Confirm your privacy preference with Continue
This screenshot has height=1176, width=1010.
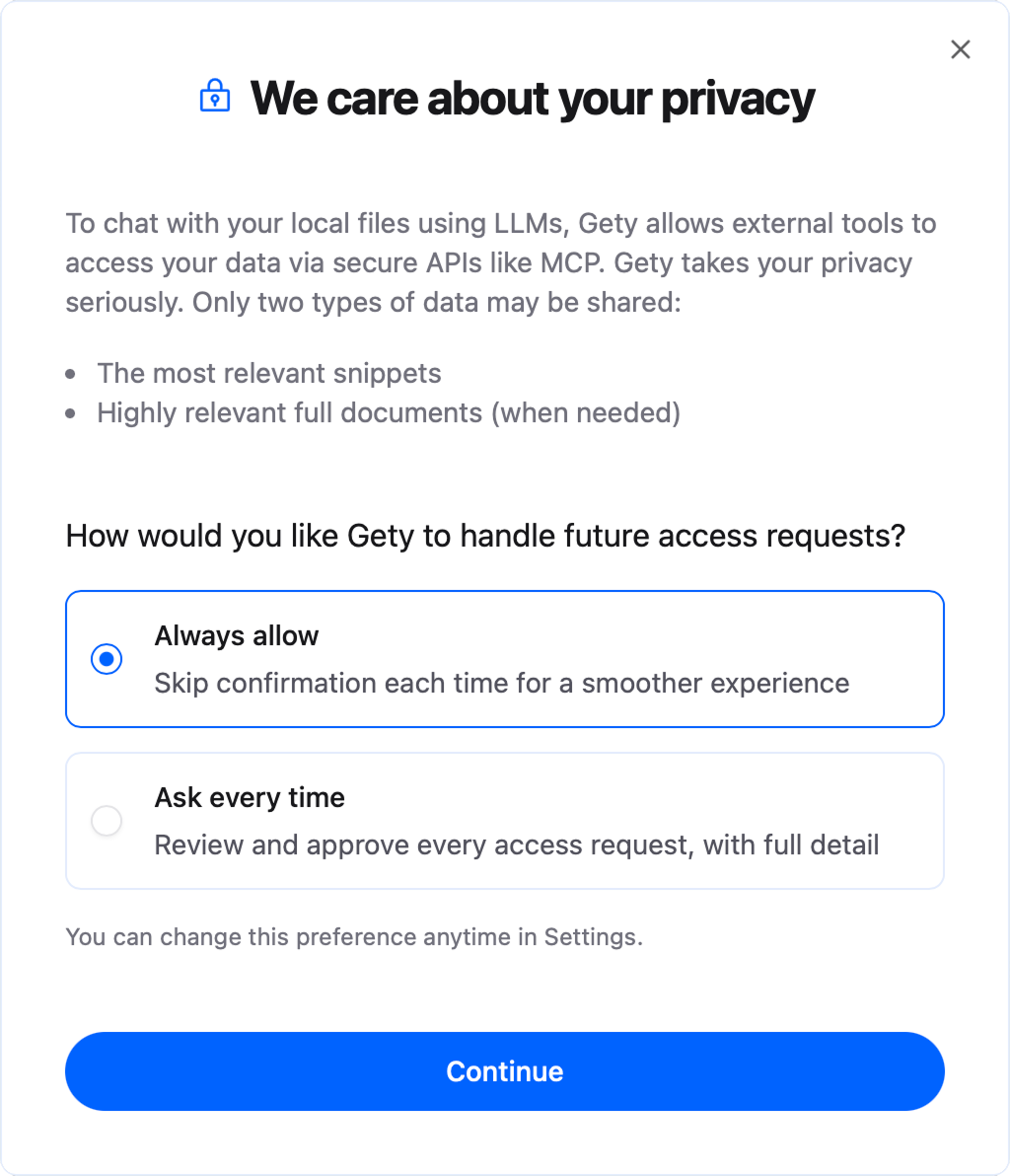coord(505,1071)
